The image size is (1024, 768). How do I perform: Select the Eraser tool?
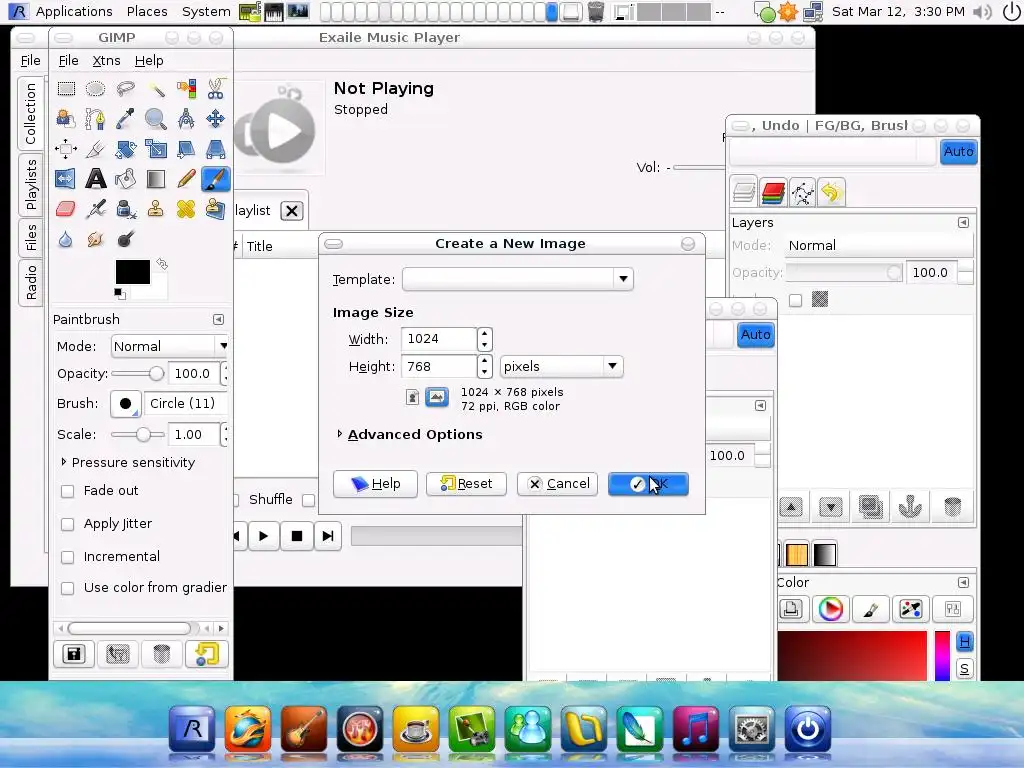66,209
